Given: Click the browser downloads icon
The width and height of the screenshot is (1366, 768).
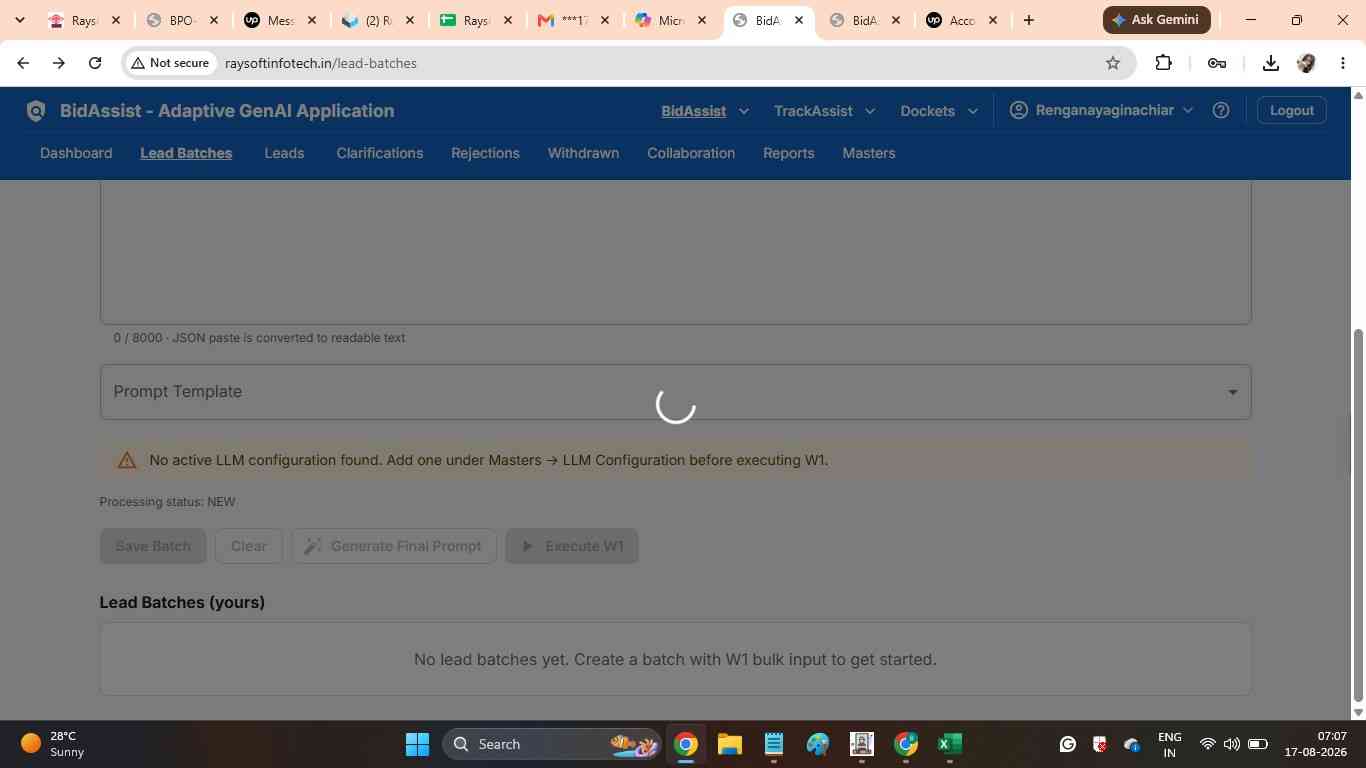Looking at the screenshot, I should (x=1270, y=63).
